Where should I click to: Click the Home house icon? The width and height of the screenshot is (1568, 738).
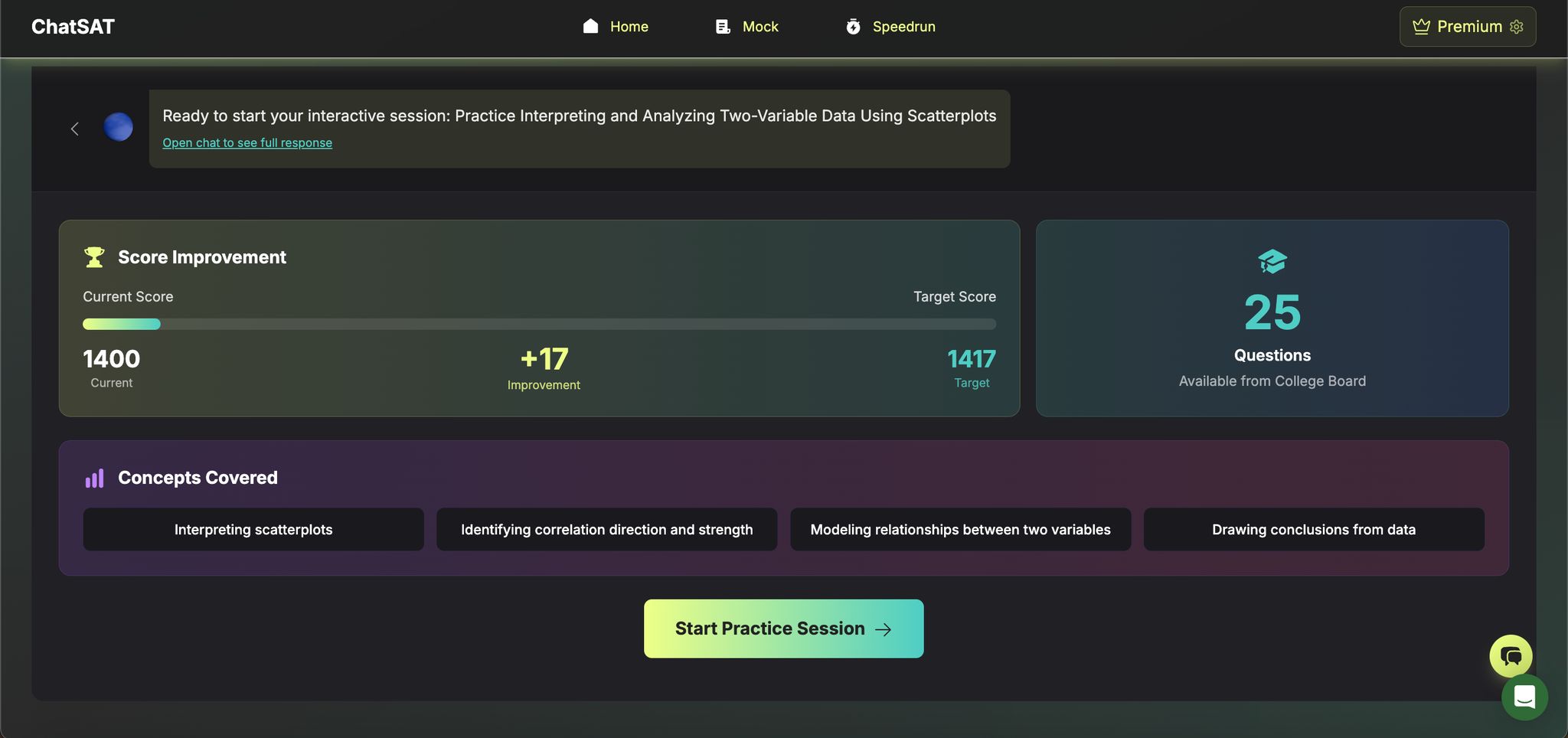pos(590,27)
